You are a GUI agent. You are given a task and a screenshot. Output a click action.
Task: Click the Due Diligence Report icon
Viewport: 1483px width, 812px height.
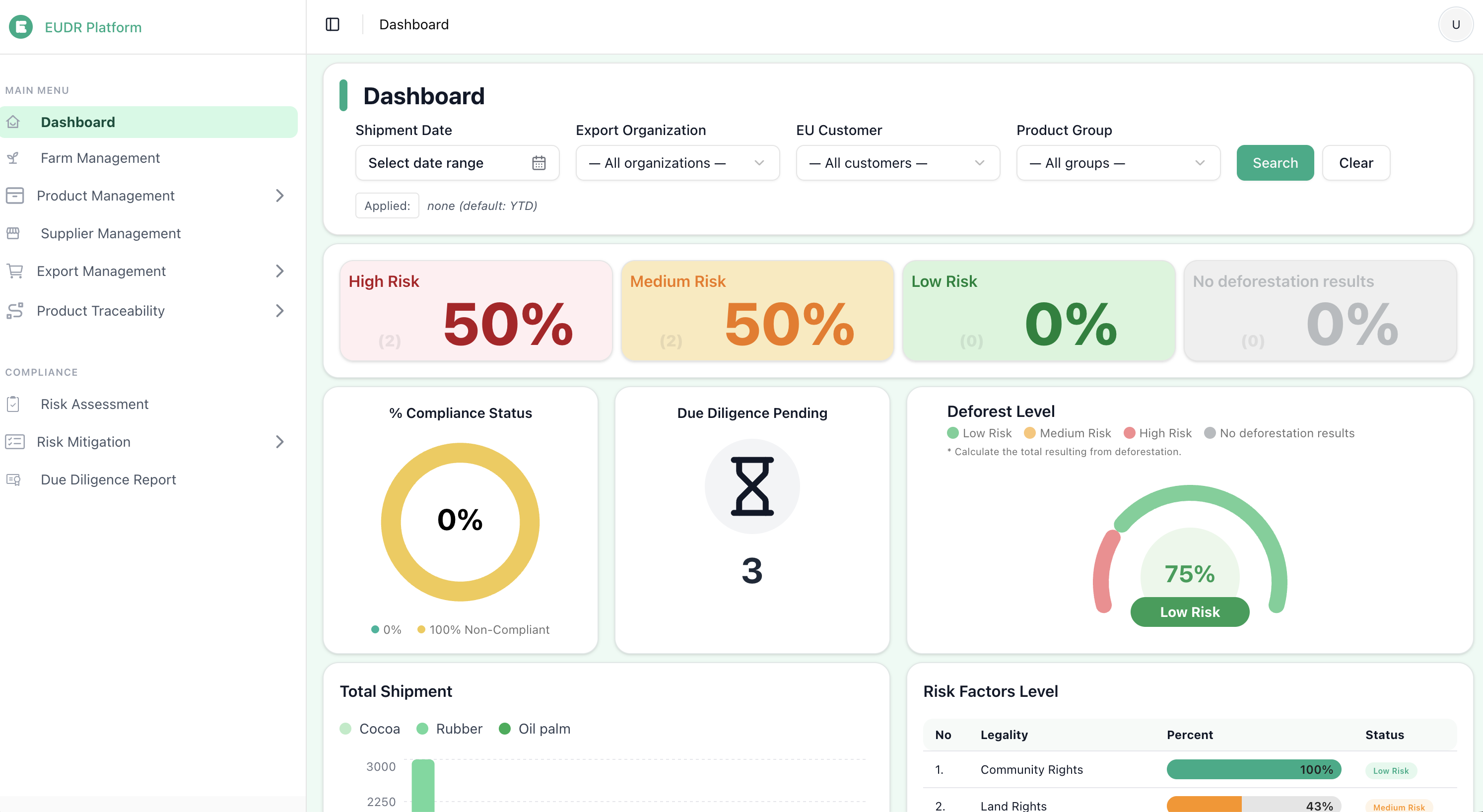(13, 480)
